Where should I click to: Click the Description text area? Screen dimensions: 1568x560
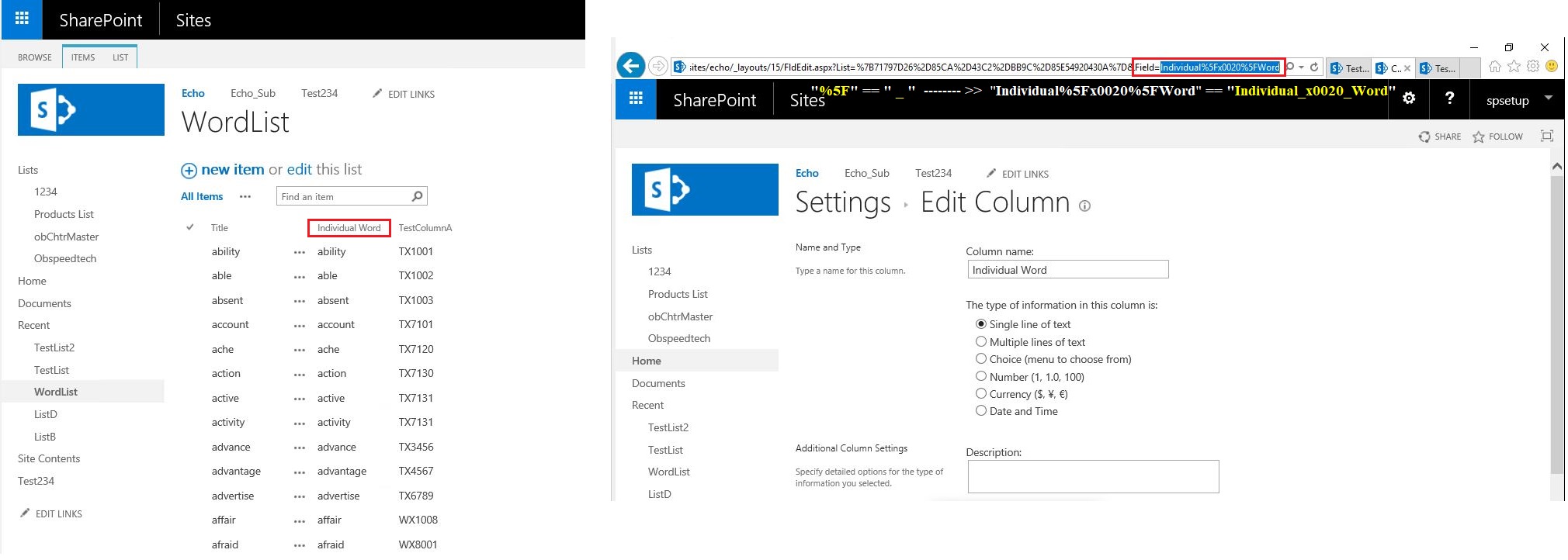click(x=1093, y=476)
